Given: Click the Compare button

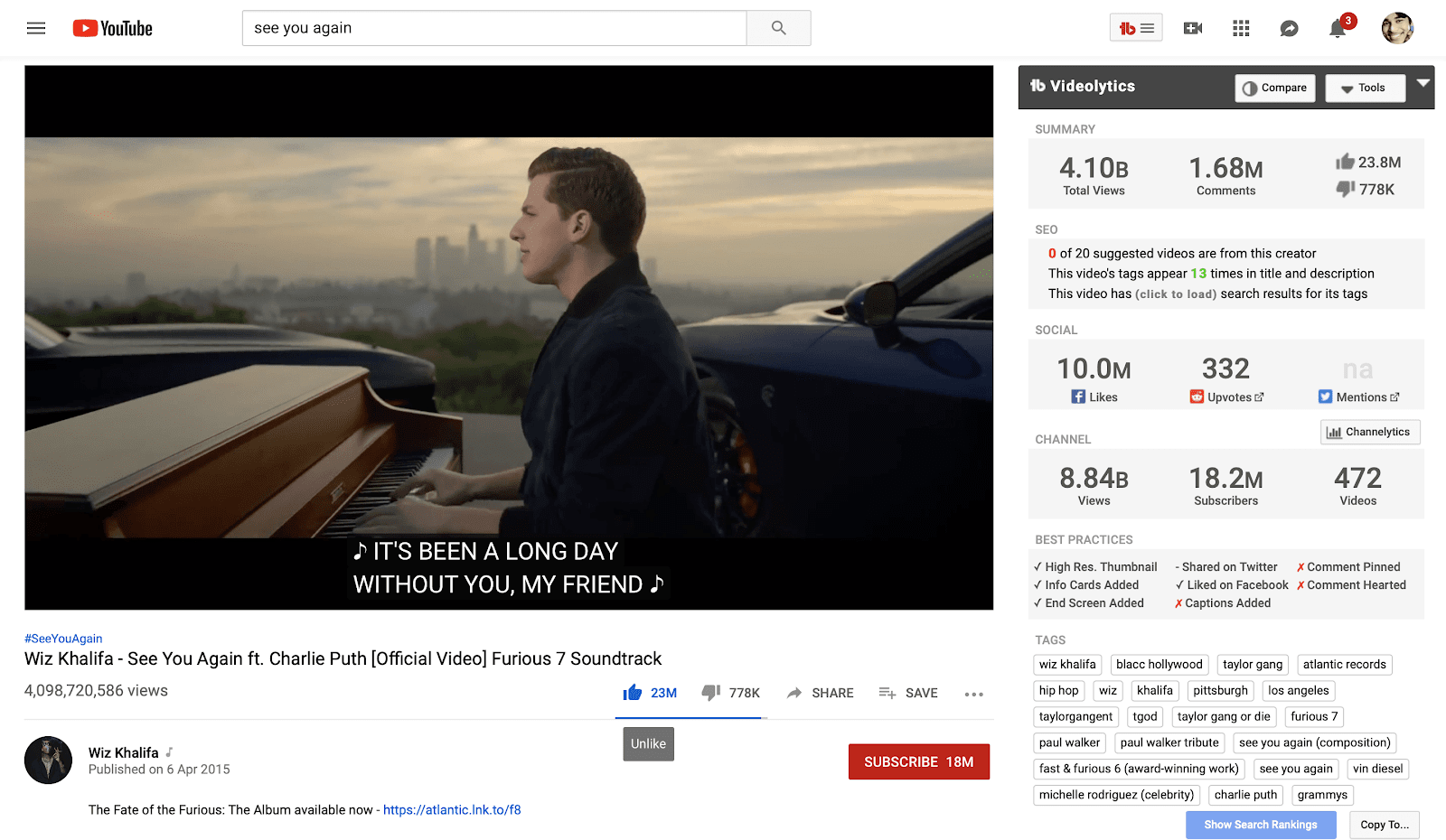Looking at the screenshot, I should point(1275,88).
